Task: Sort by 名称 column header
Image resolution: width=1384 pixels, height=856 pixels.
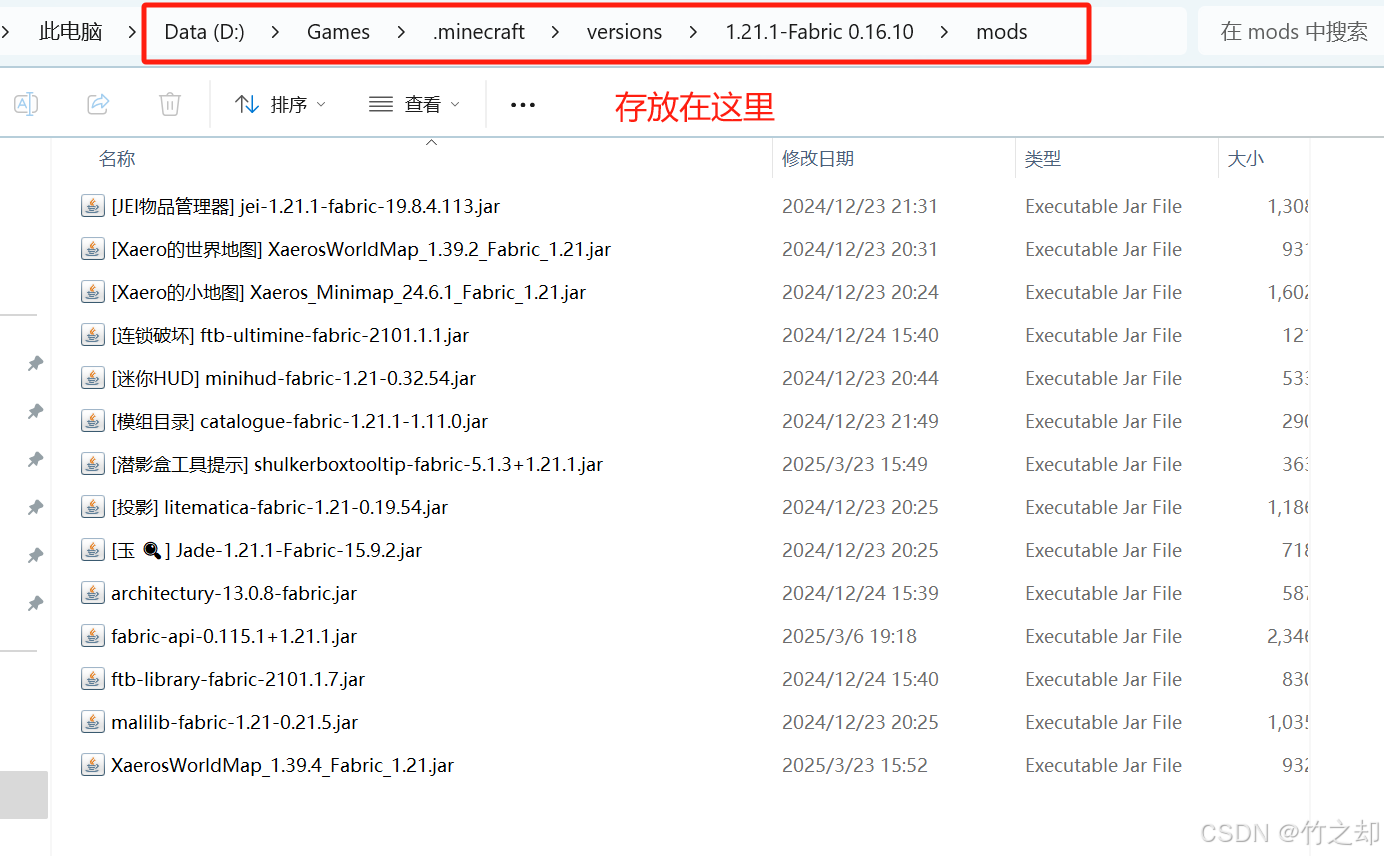Action: (117, 159)
